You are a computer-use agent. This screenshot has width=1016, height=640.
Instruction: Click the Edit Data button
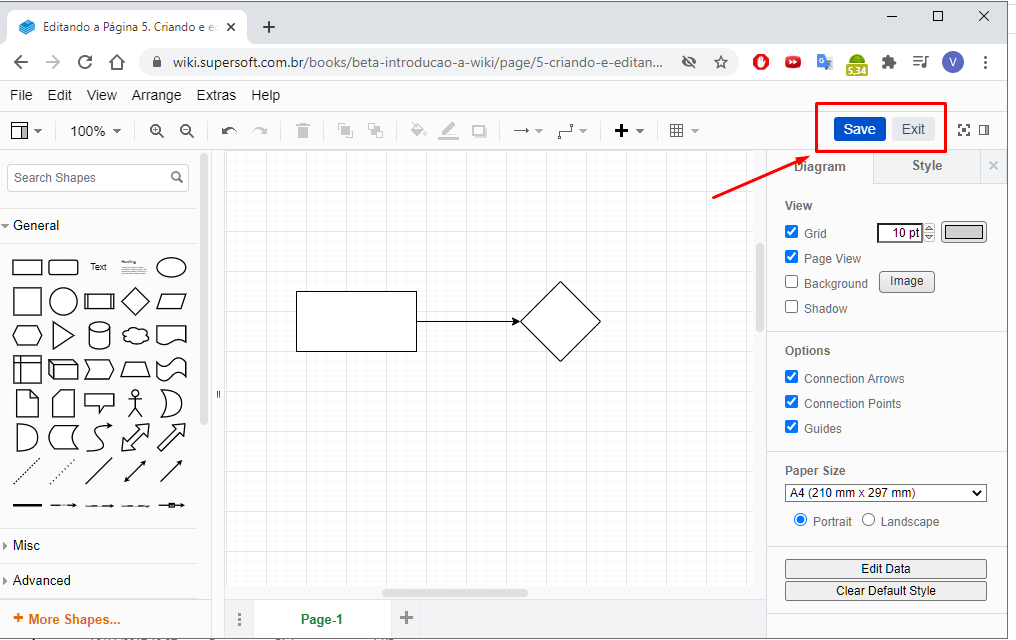(x=885, y=568)
